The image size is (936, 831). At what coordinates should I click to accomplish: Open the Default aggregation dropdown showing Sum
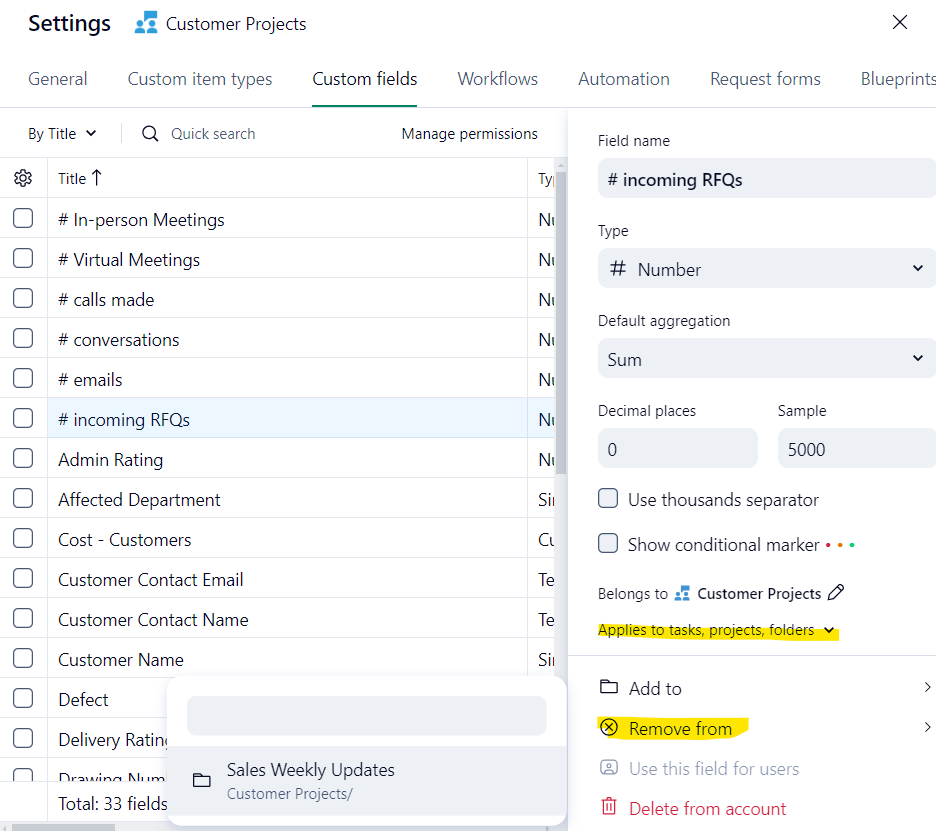(766, 359)
